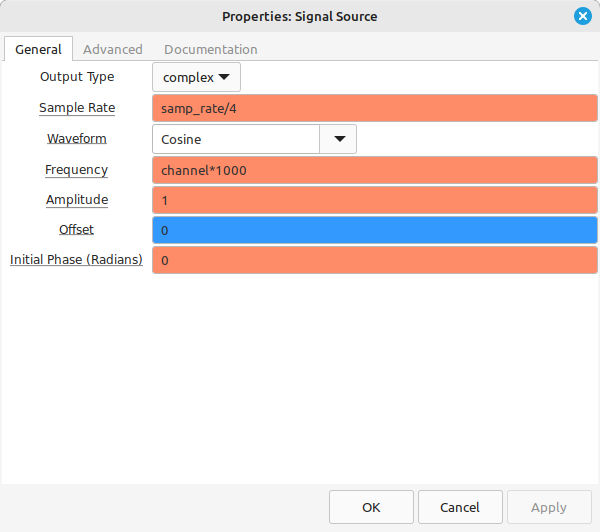This screenshot has width=600, height=532.
Task: Select the Cosine waveform combo box
Action: [236, 139]
